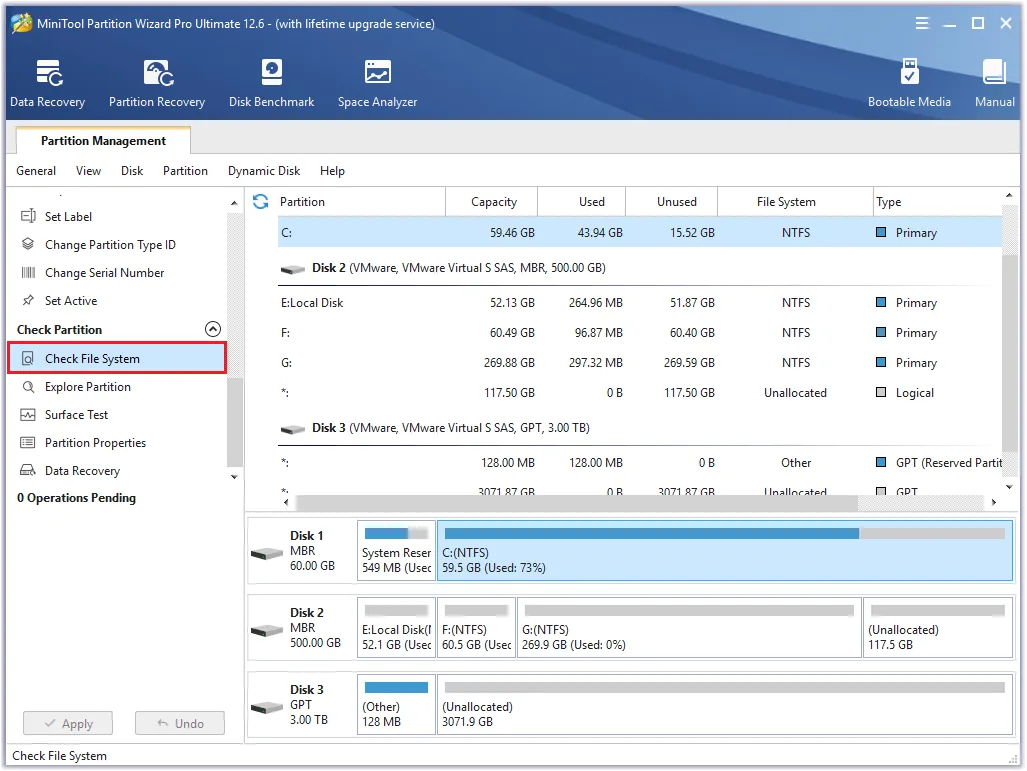Sort by the Type column header
Viewport: 1027px width, 771px height.
(x=938, y=202)
